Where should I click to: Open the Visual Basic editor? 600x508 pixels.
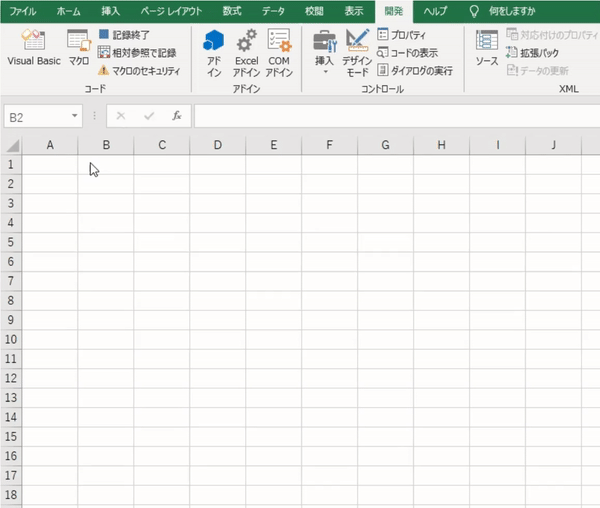34,47
